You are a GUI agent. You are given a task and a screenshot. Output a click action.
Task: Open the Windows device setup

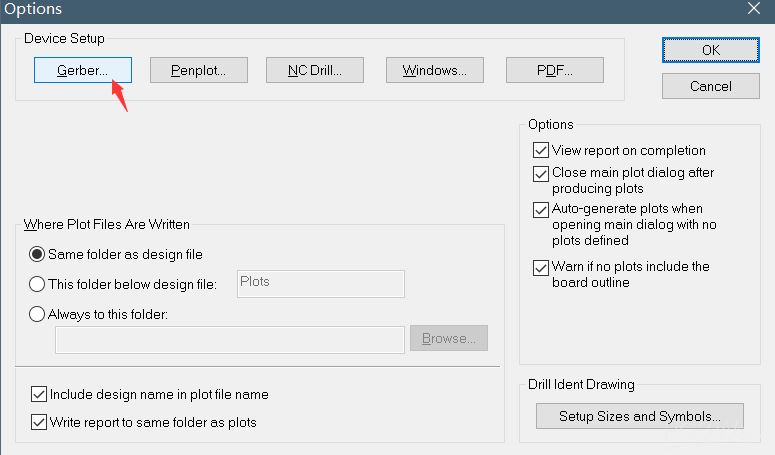(434, 70)
